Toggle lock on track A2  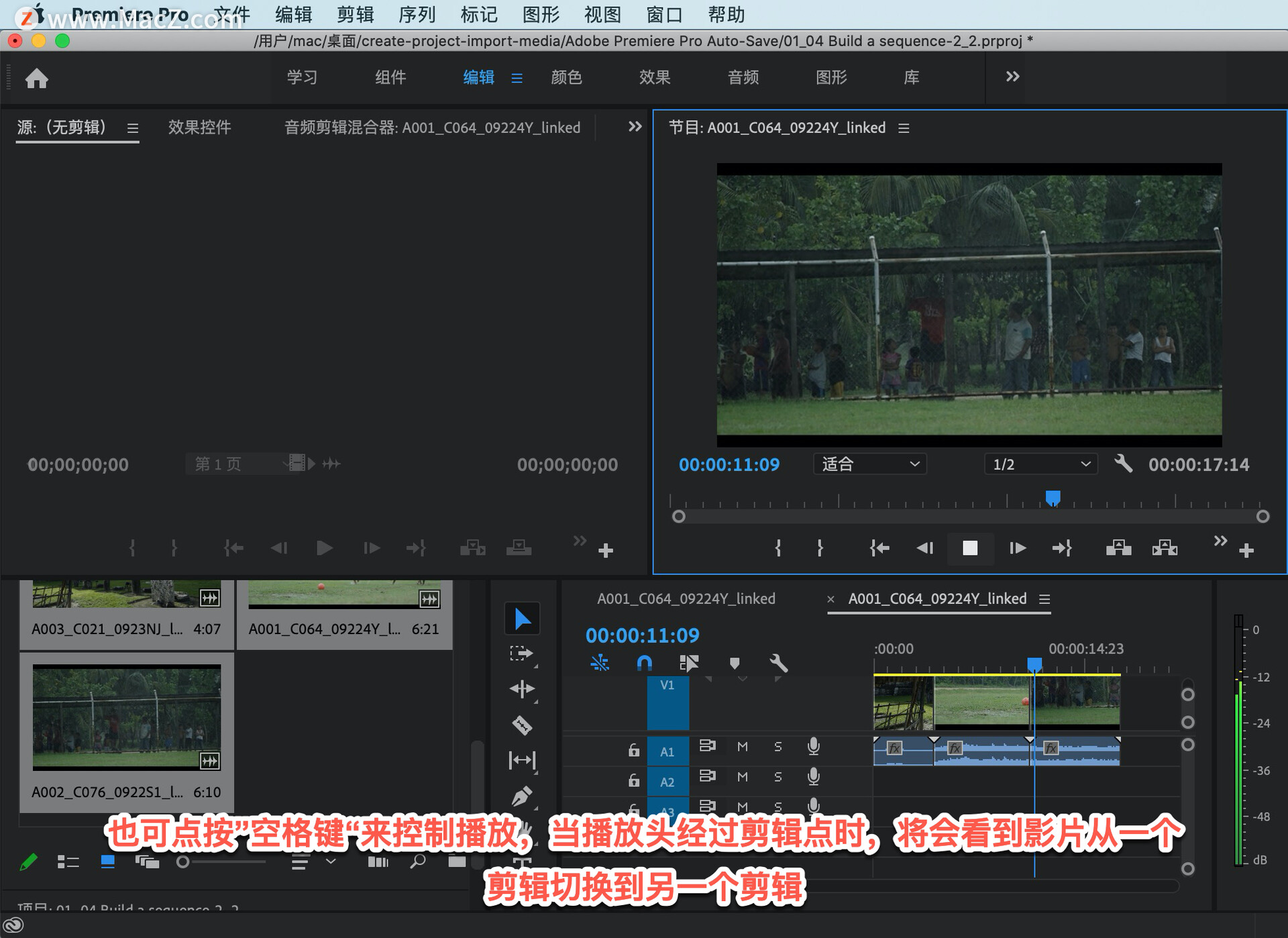[634, 780]
